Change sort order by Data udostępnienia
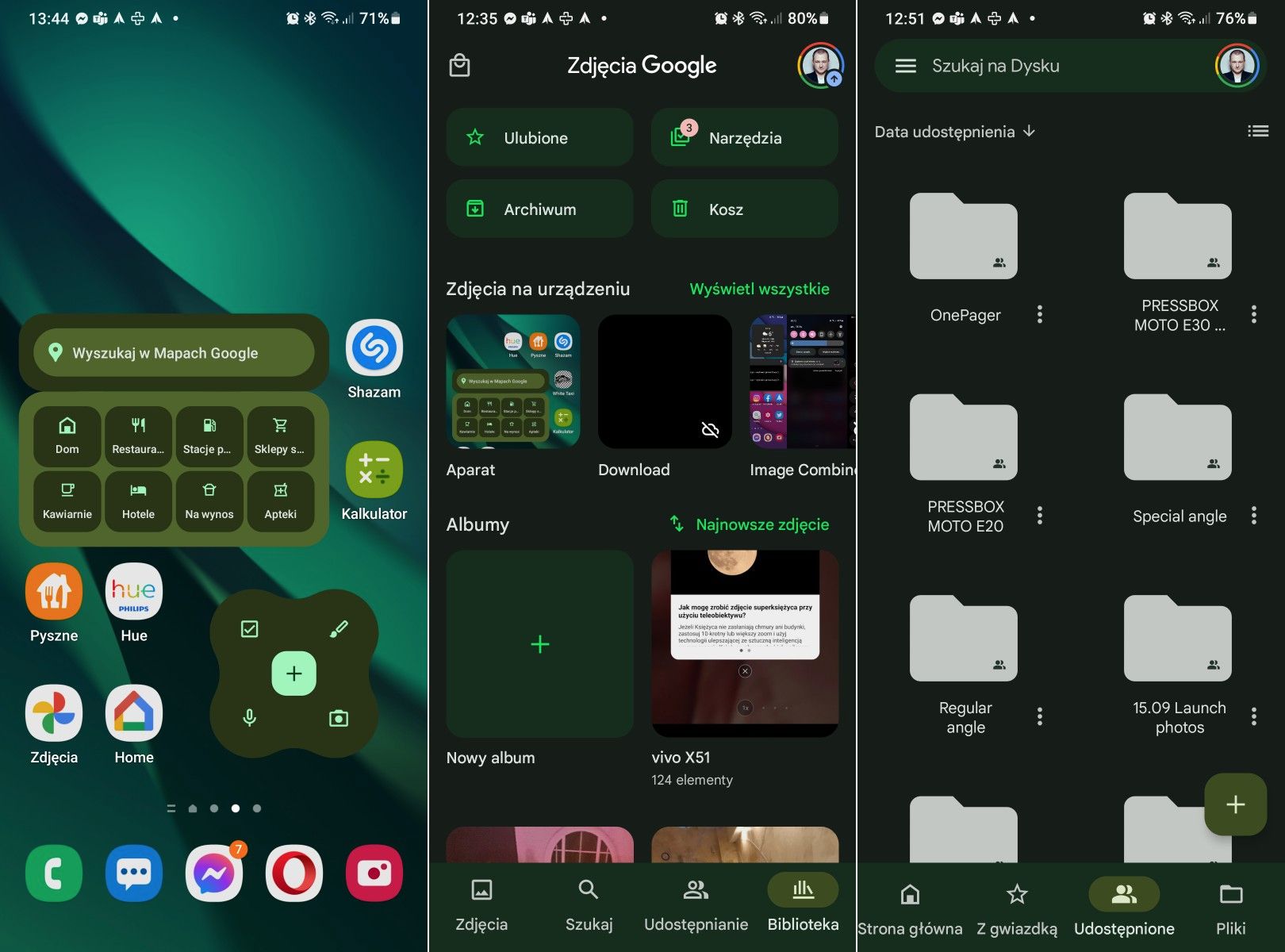 click(955, 132)
